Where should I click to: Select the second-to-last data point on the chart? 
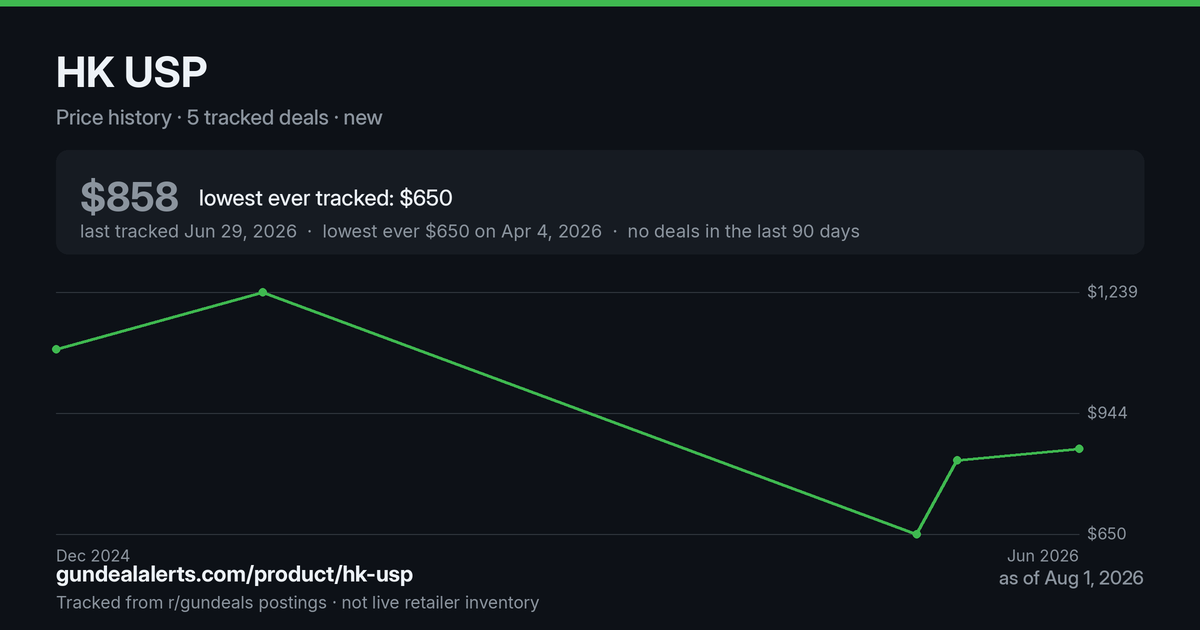(957, 460)
